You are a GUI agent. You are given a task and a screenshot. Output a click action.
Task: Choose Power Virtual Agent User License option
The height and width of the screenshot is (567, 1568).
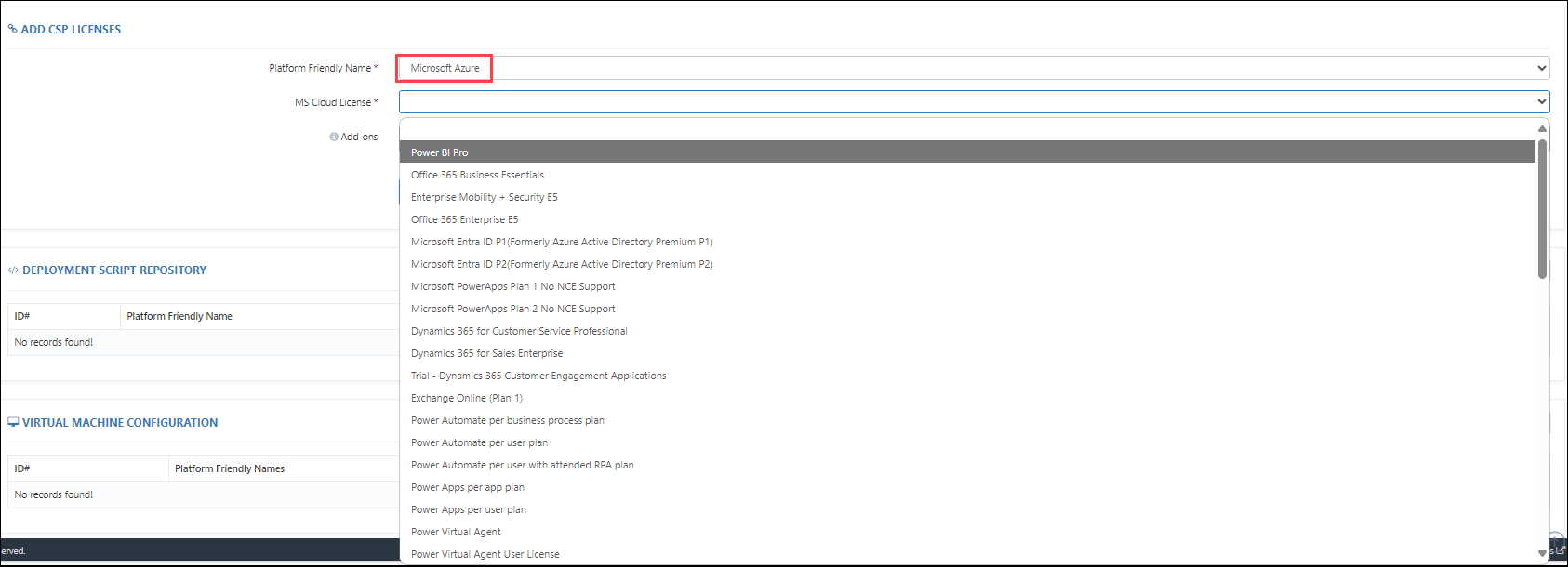967,554
